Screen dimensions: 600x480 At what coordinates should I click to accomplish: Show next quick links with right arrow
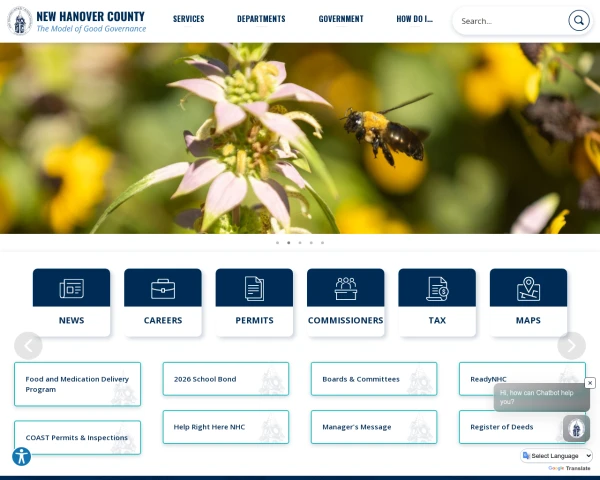(x=571, y=346)
